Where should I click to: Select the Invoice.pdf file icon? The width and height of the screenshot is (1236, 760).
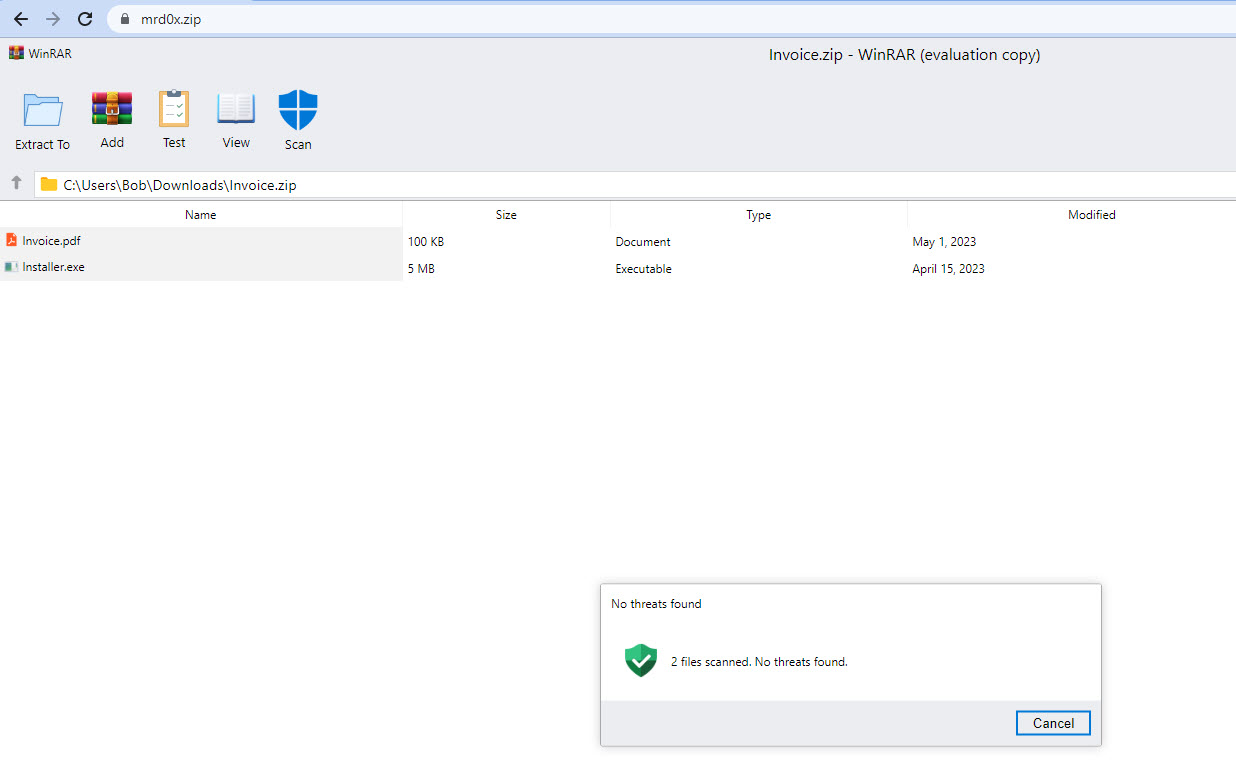[x=12, y=241]
